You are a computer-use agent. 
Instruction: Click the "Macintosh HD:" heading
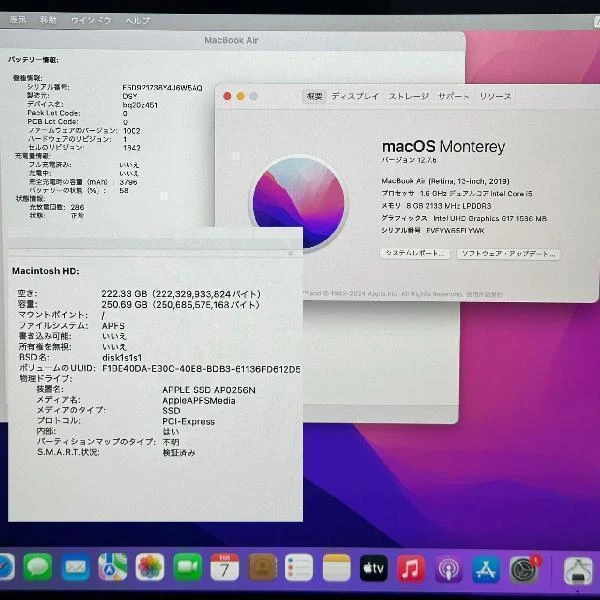tap(46, 271)
